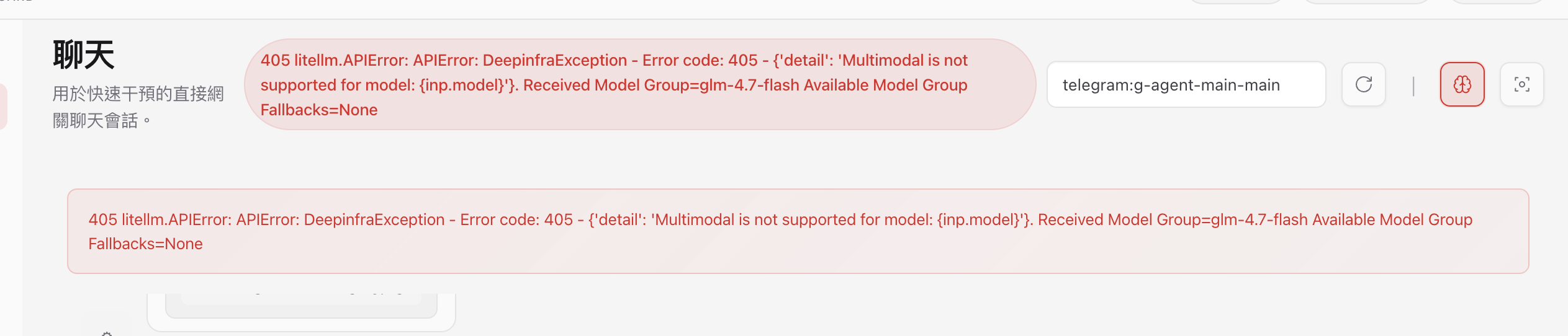Click the wide 405 error banner in the chat
This screenshot has height=336, width=1568.
point(798,231)
